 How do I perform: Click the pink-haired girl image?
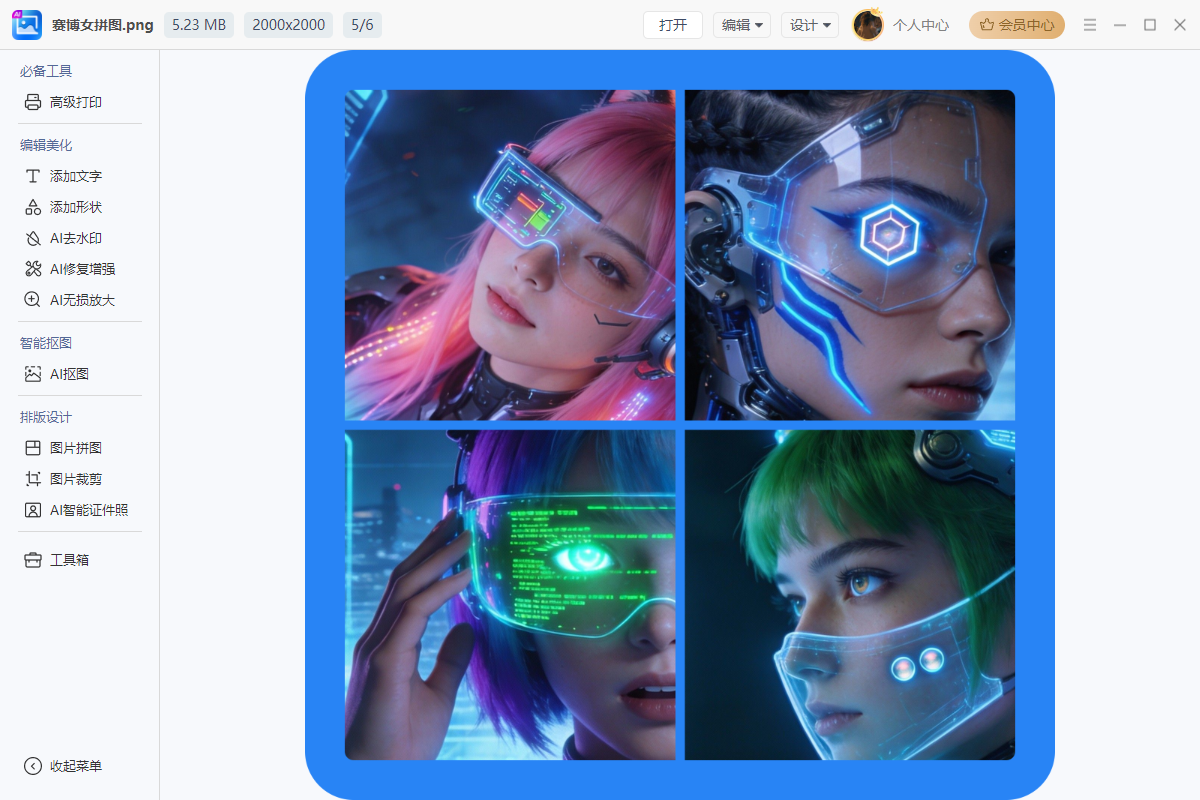click(510, 255)
